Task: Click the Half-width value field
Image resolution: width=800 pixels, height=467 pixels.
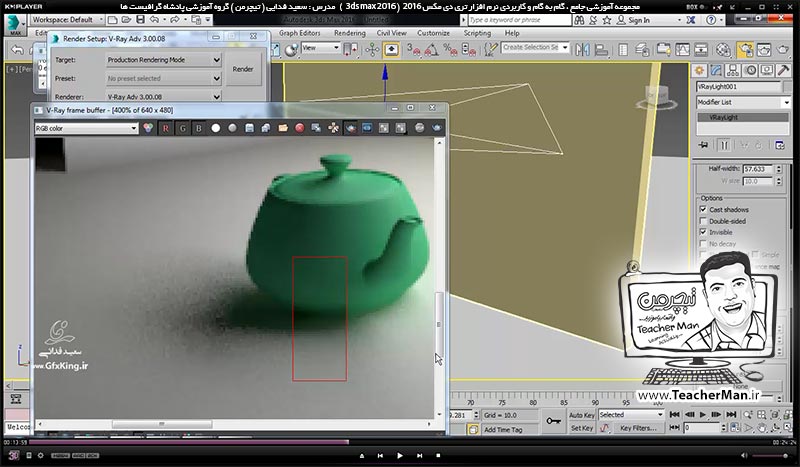Action: 758,169
